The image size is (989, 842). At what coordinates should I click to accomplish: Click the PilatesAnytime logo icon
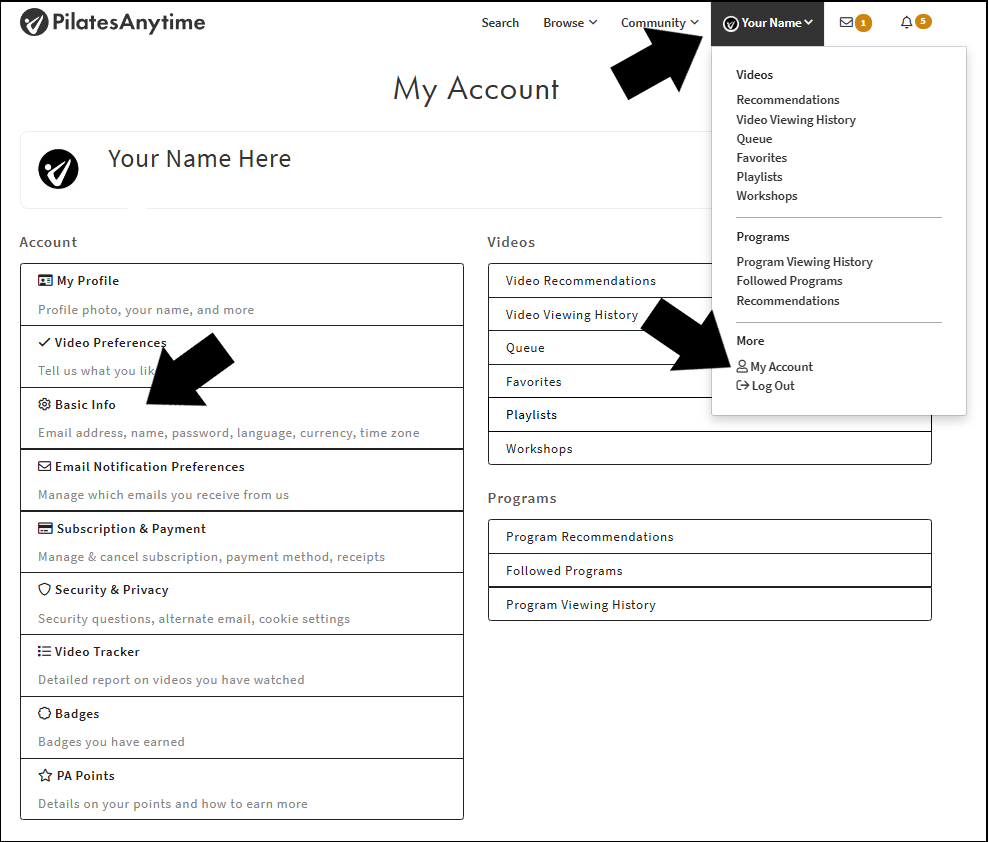pyautogui.click(x=34, y=23)
